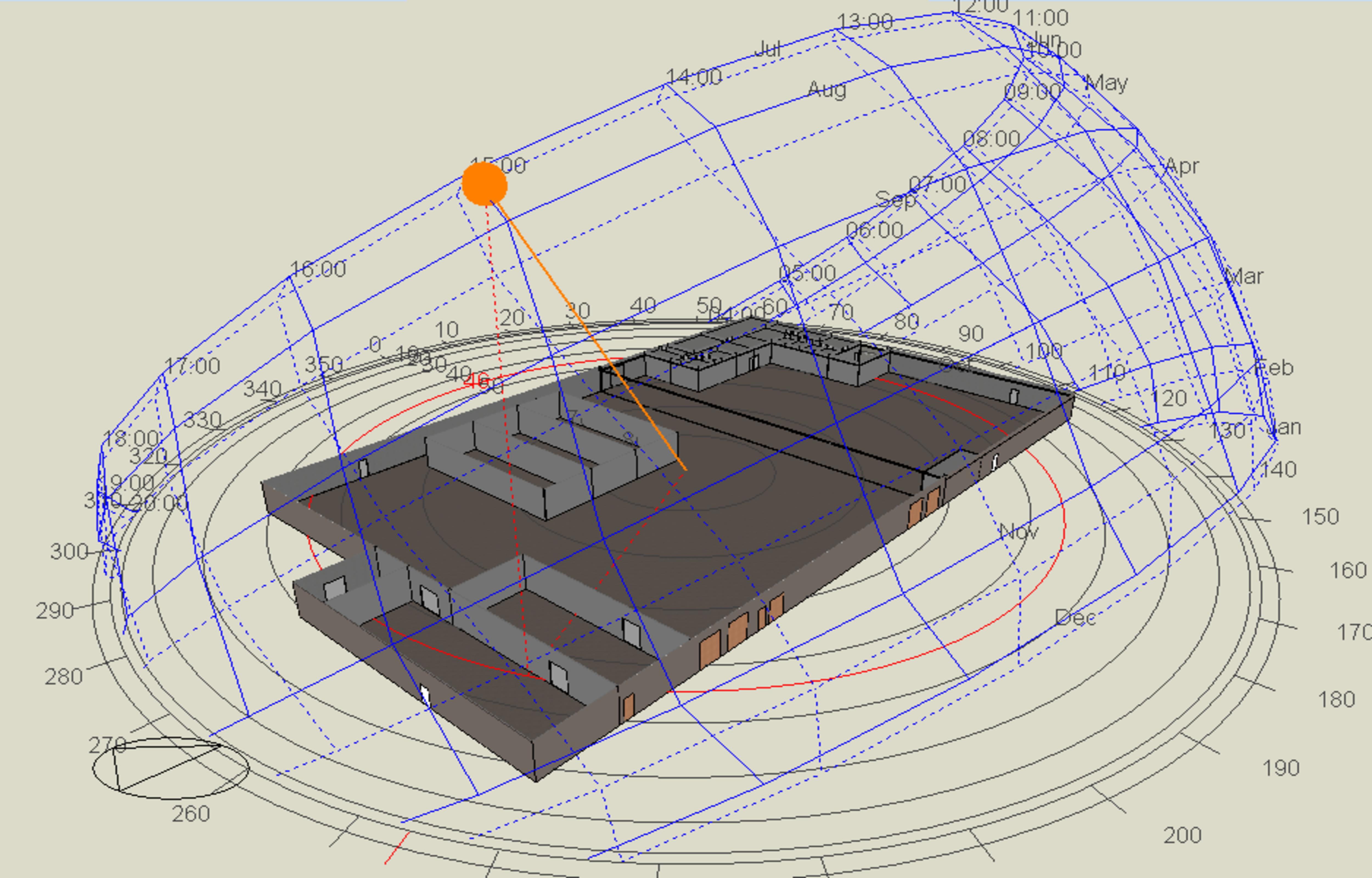Click the 200 azimuth label
The image size is (1372, 878).
1182,835
